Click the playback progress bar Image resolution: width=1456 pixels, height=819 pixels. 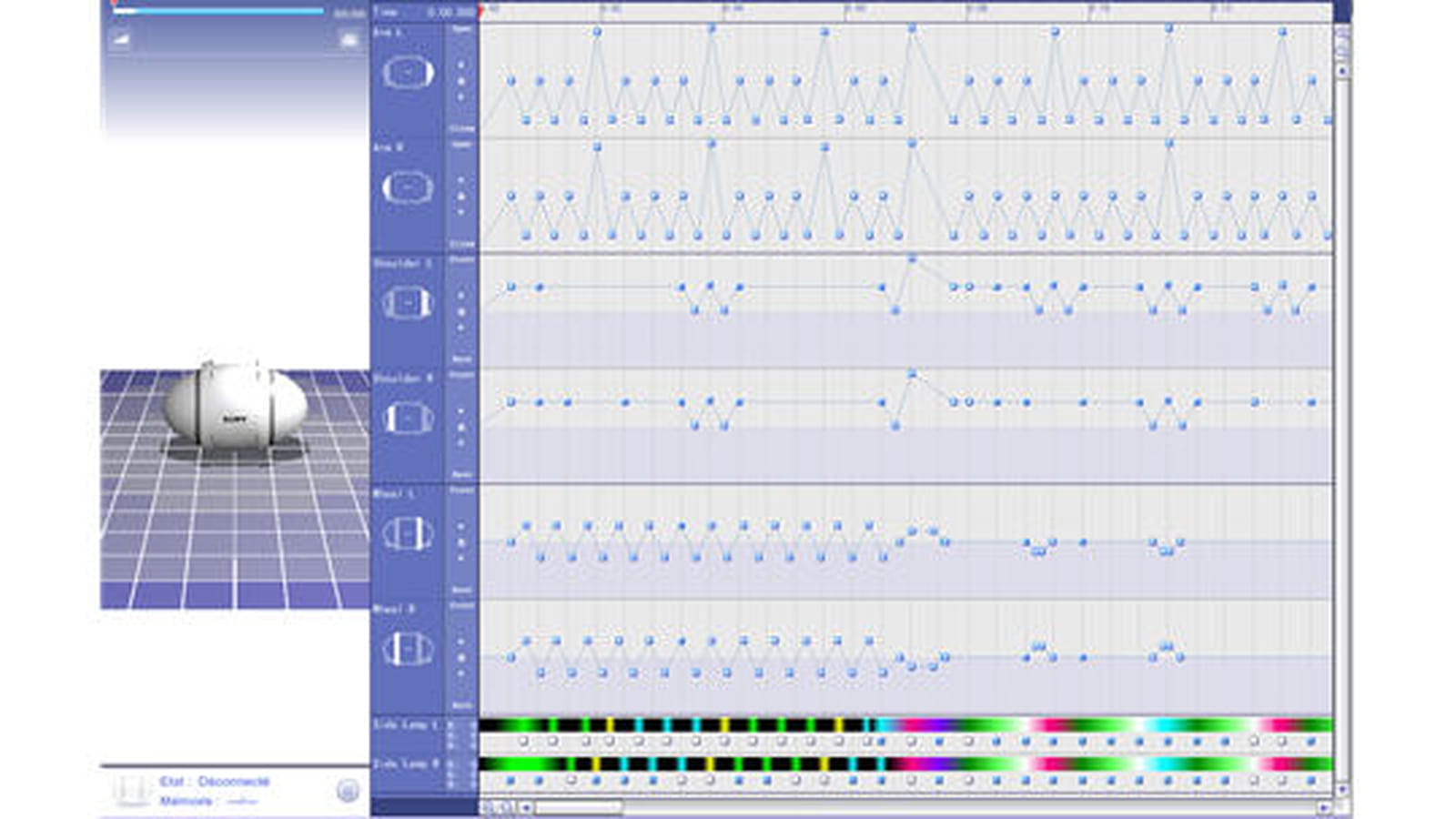218,12
